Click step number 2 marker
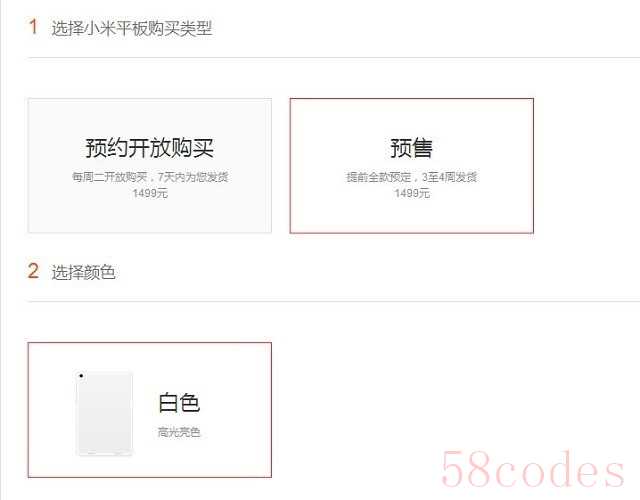 pyautogui.click(x=33, y=271)
